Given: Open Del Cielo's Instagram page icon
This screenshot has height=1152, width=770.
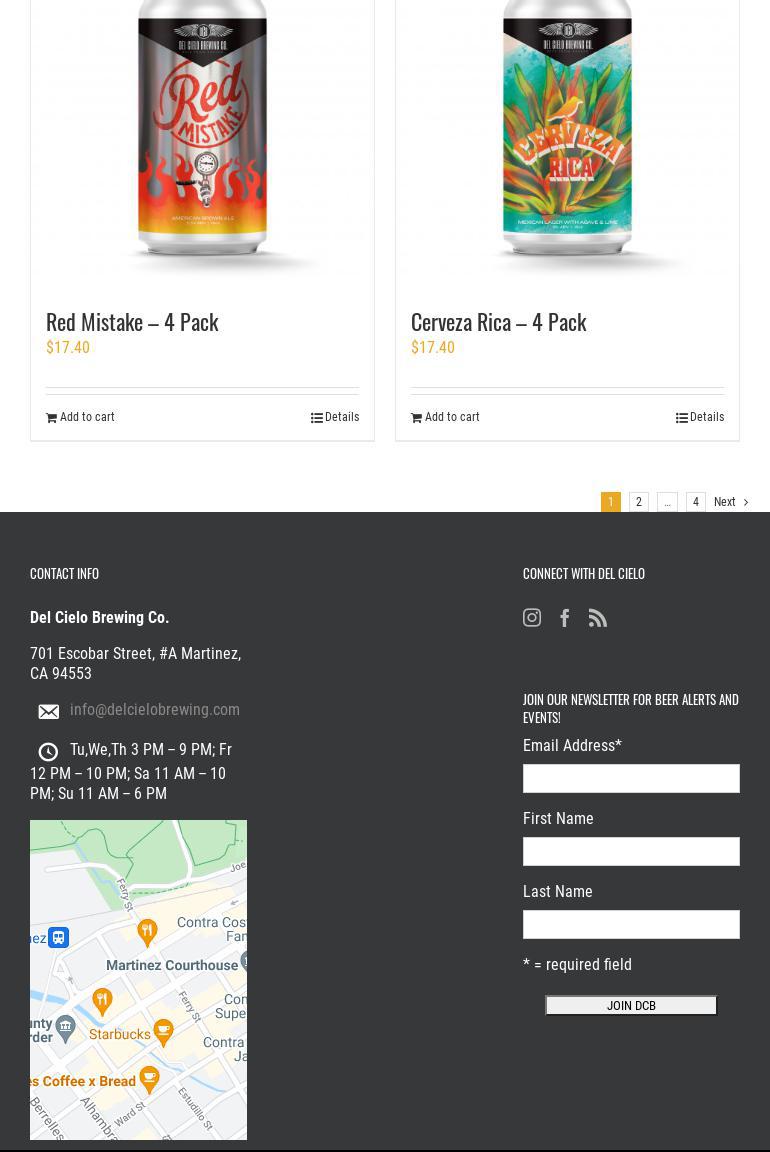Looking at the screenshot, I should click(x=532, y=618).
